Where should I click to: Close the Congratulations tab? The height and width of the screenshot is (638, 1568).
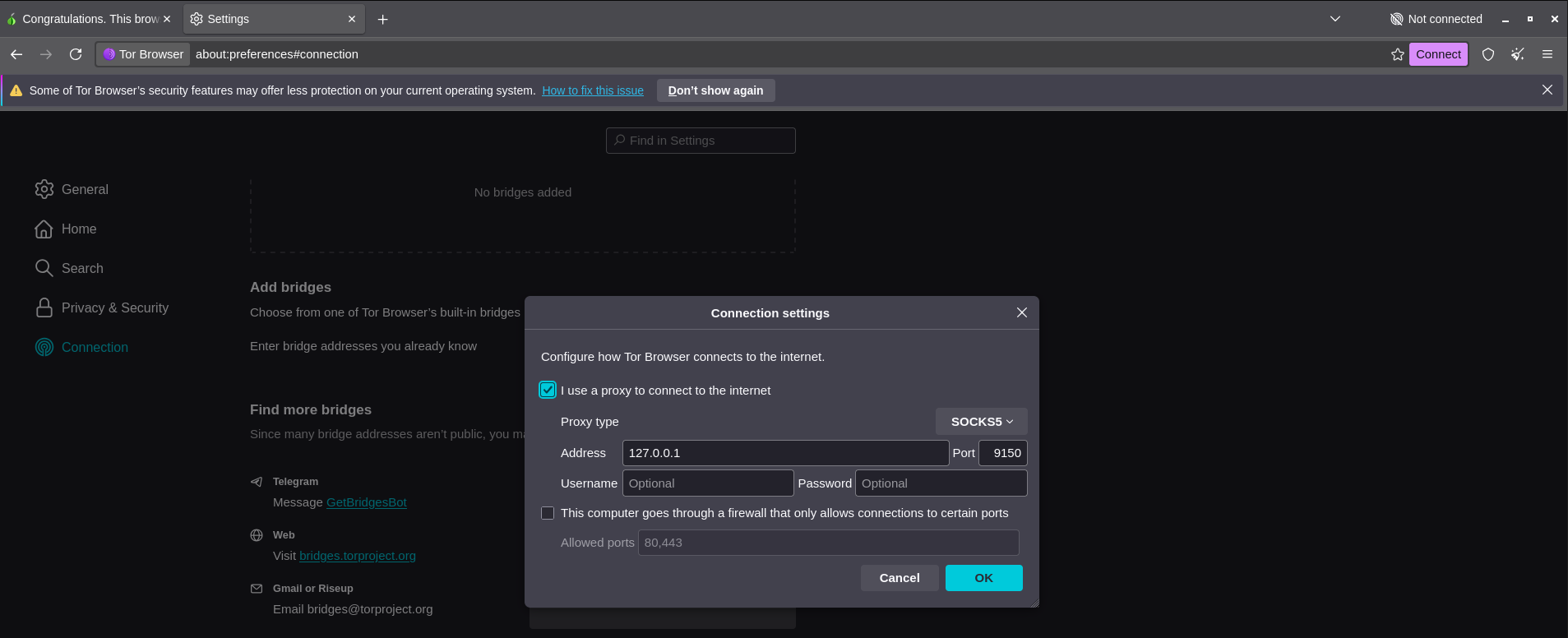[167, 19]
